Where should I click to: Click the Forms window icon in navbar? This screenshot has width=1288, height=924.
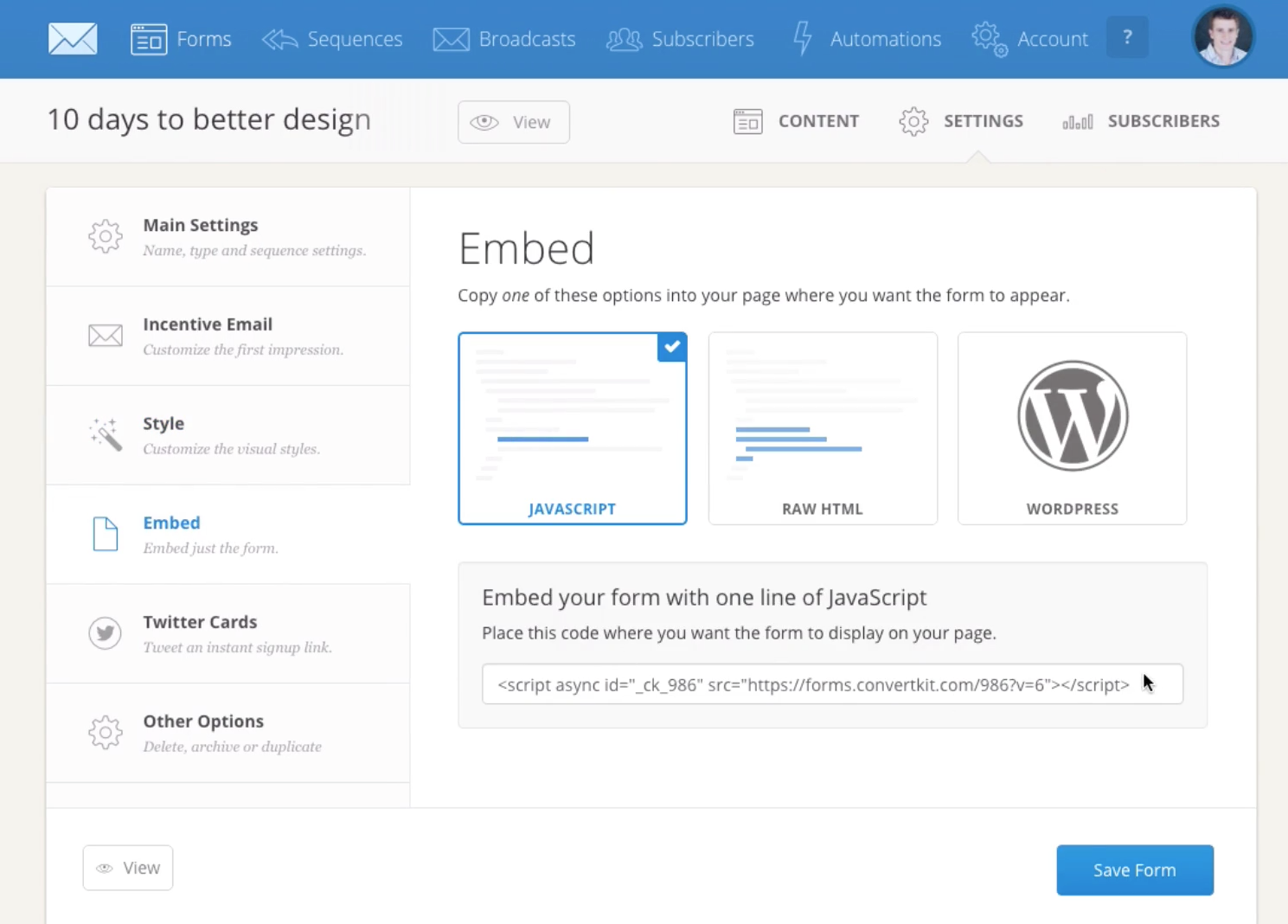pos(149,39)
